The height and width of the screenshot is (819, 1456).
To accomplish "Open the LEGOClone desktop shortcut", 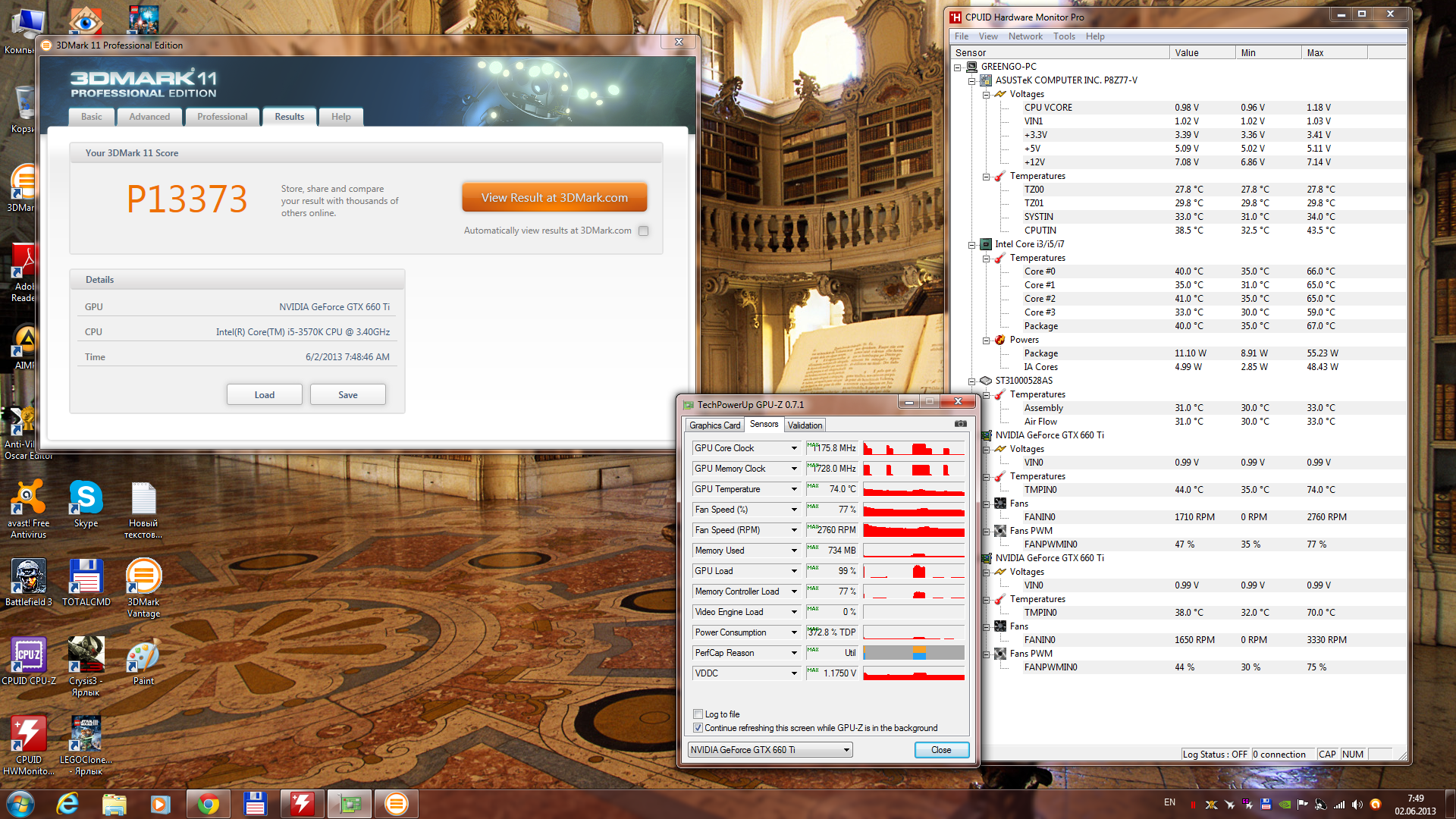I will 86,746.
